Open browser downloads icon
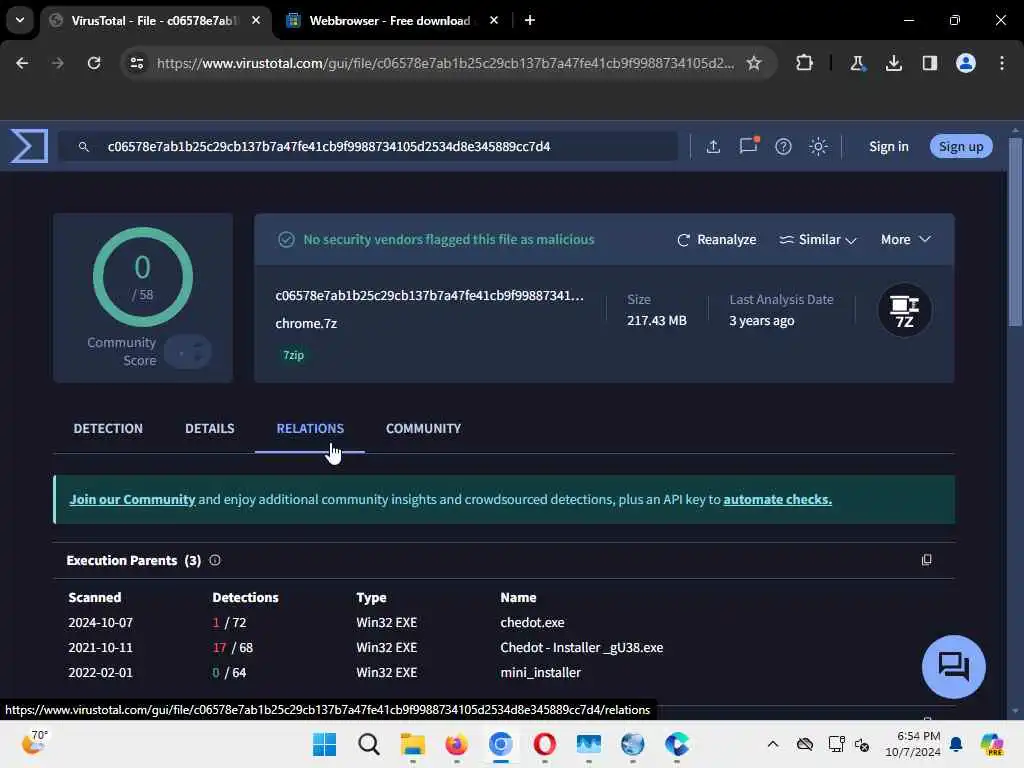 893,63
